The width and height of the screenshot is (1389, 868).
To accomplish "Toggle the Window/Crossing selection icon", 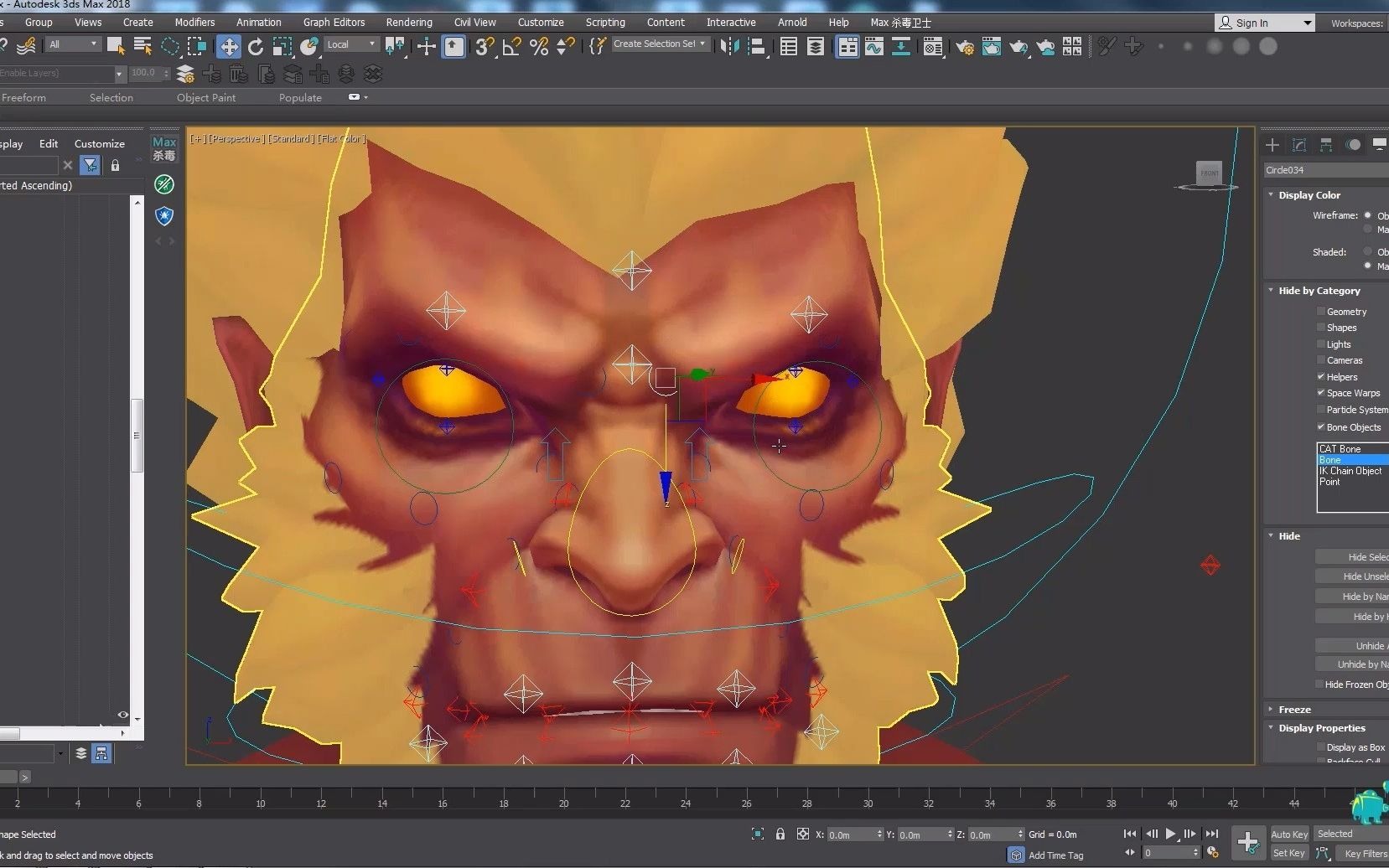I will (197, 46).
